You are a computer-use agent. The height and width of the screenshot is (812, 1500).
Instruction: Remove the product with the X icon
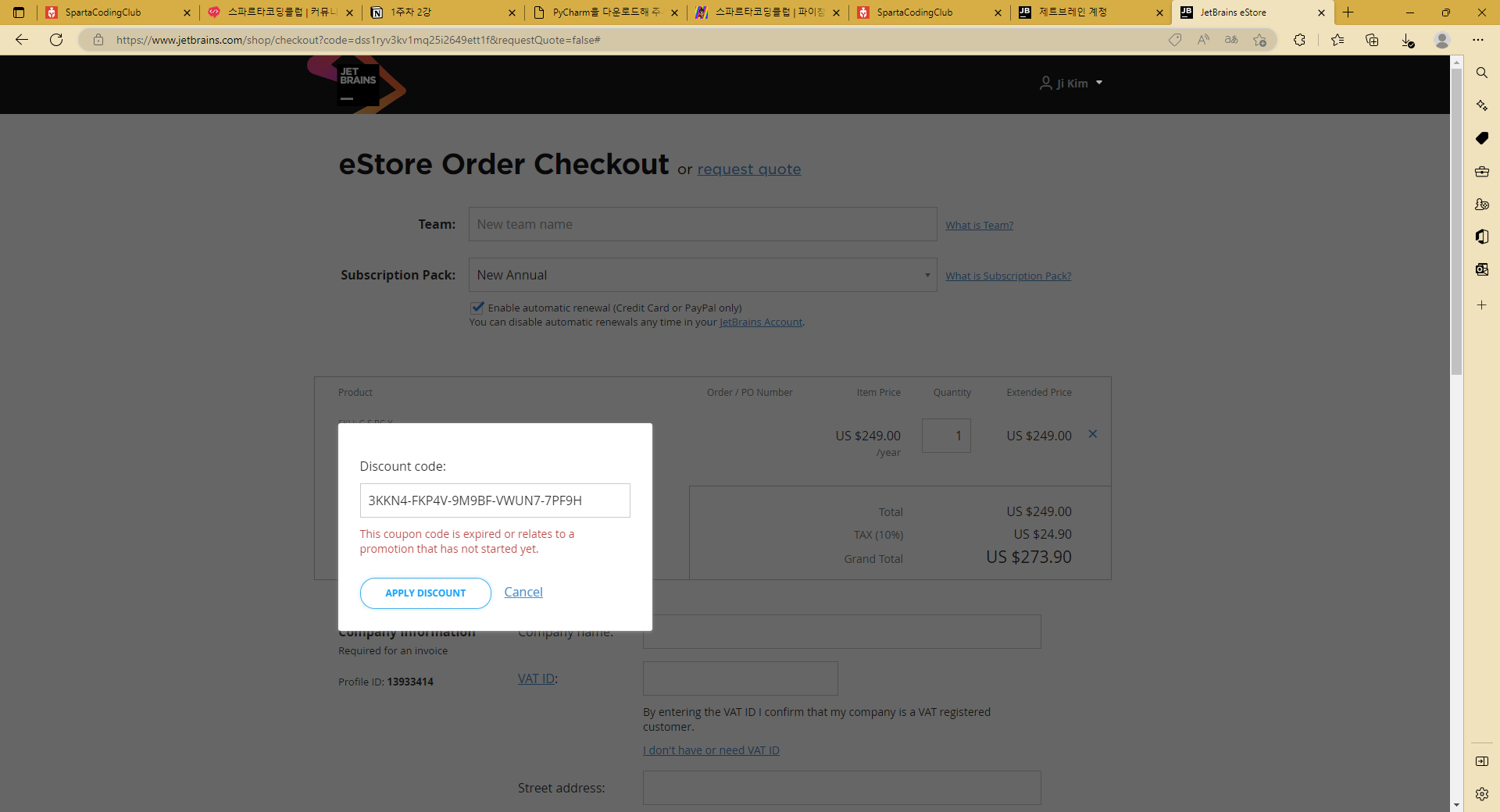1093,434
